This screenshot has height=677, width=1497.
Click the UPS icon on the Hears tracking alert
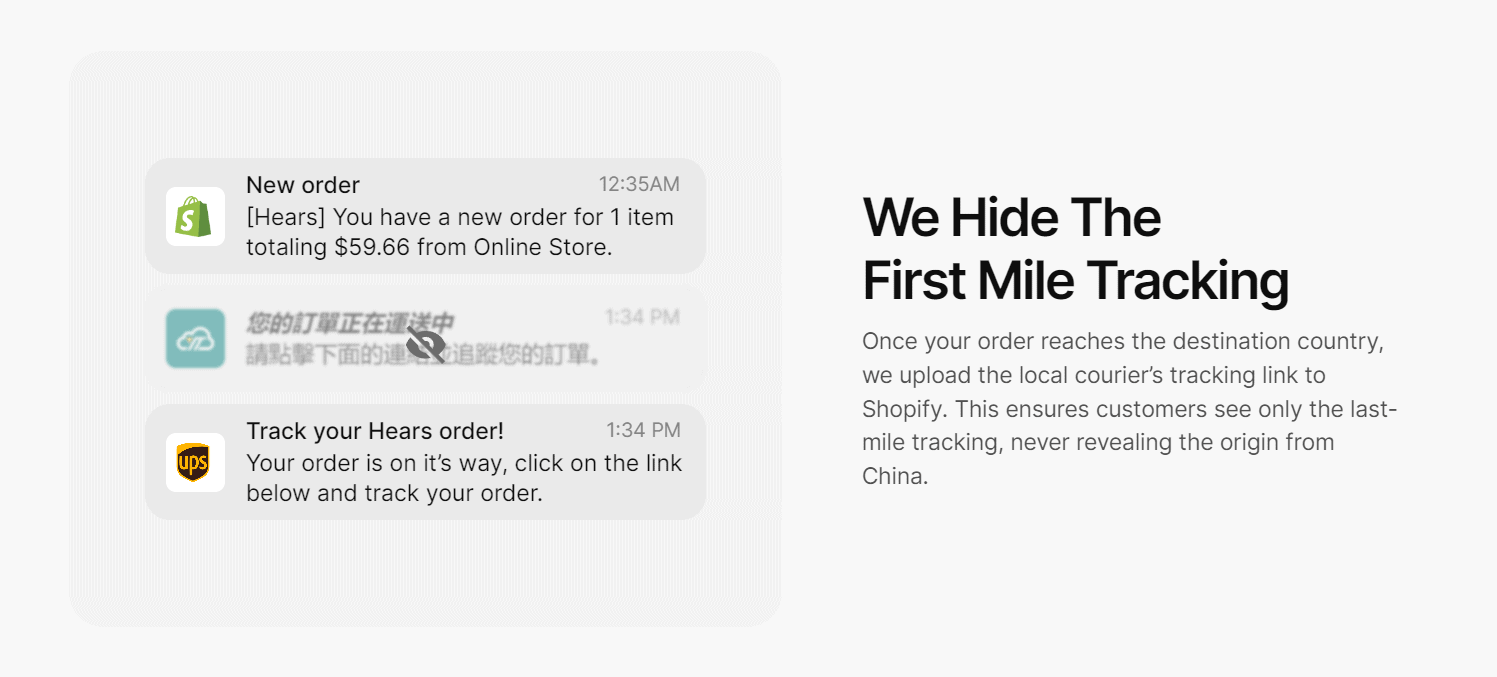click(x=194, y=462)
